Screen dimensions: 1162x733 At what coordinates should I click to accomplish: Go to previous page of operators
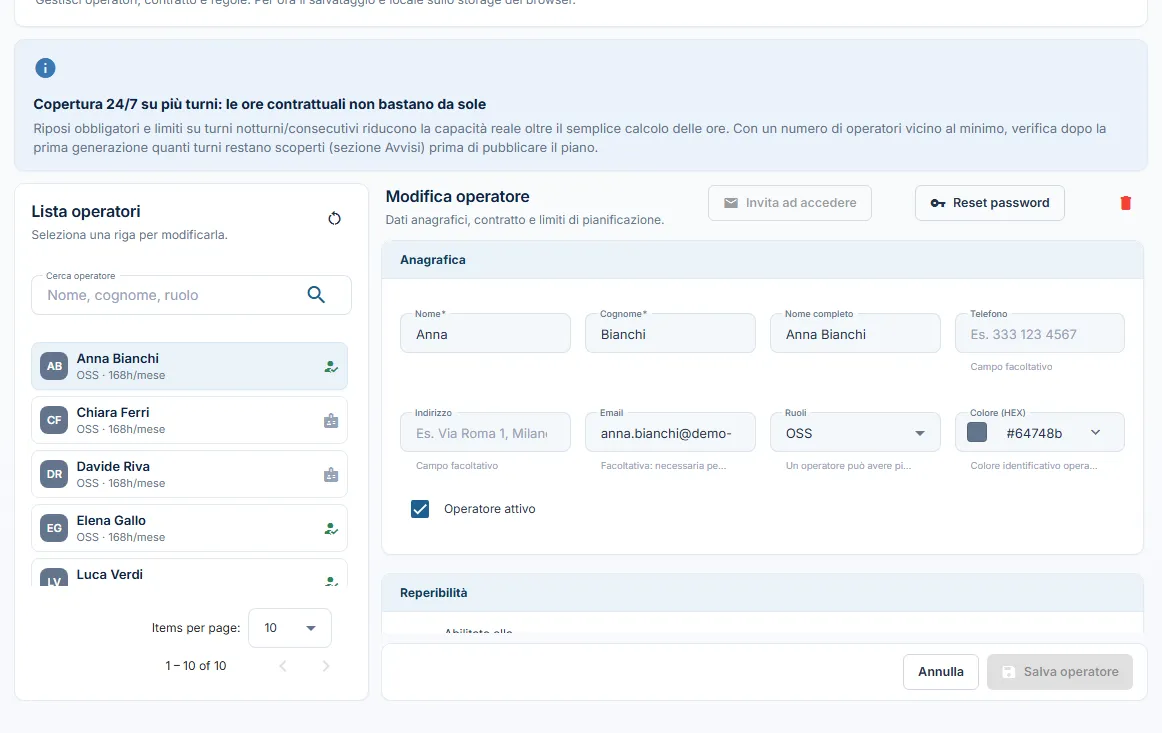(x=283, y=666)
